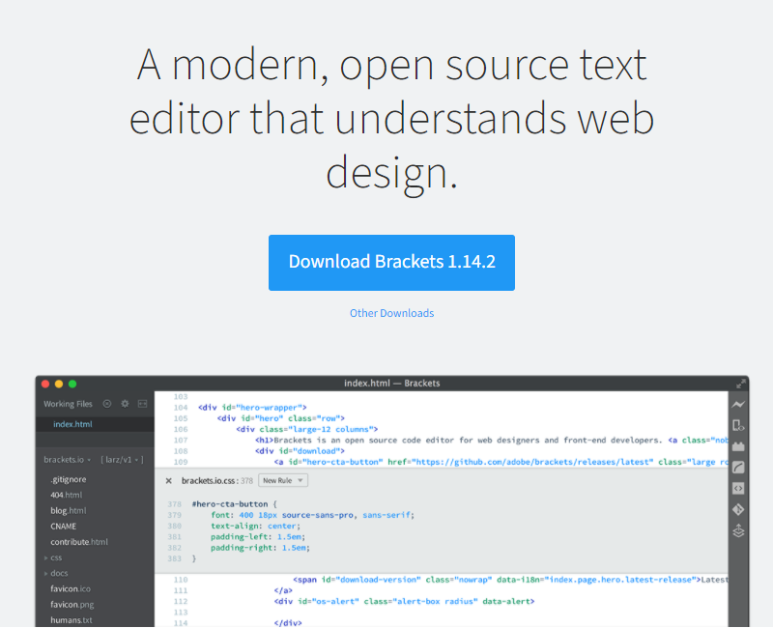The image size is (773, 628).
Task: Click the span id="download-version" code line
Action: click(510, 580)
